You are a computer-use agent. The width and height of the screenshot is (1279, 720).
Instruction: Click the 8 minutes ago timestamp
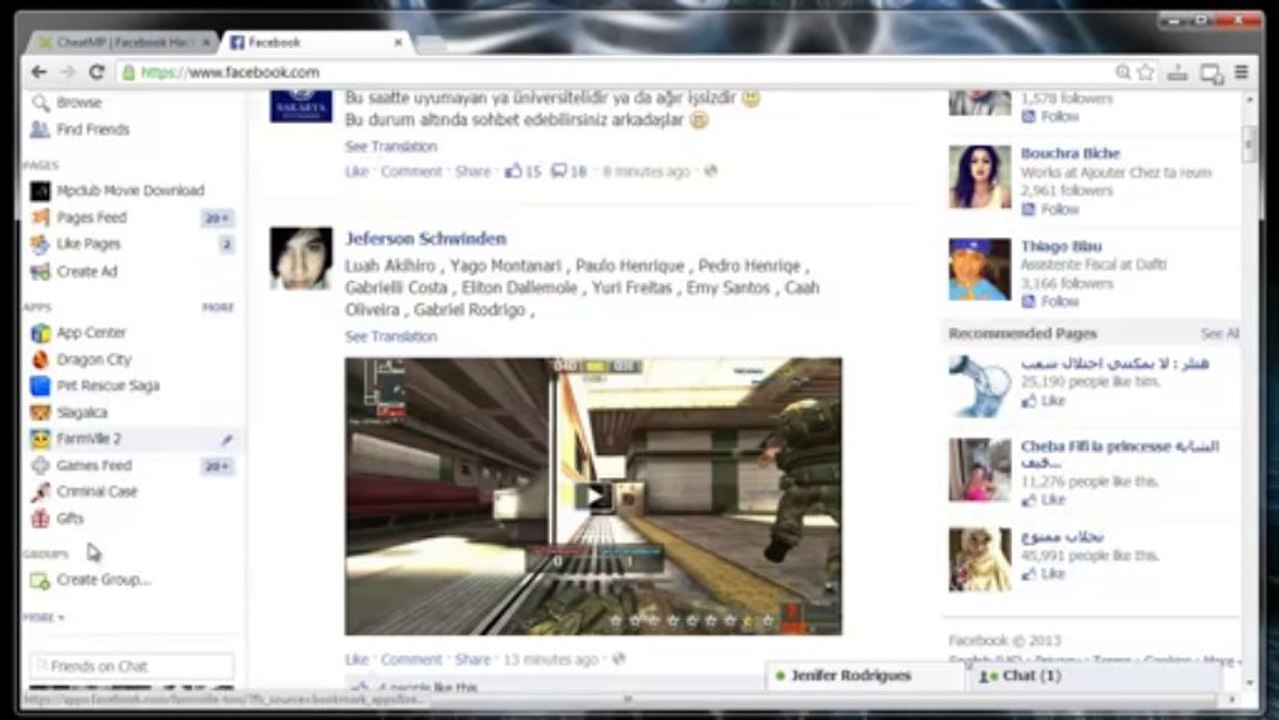[x=646, y=171]
